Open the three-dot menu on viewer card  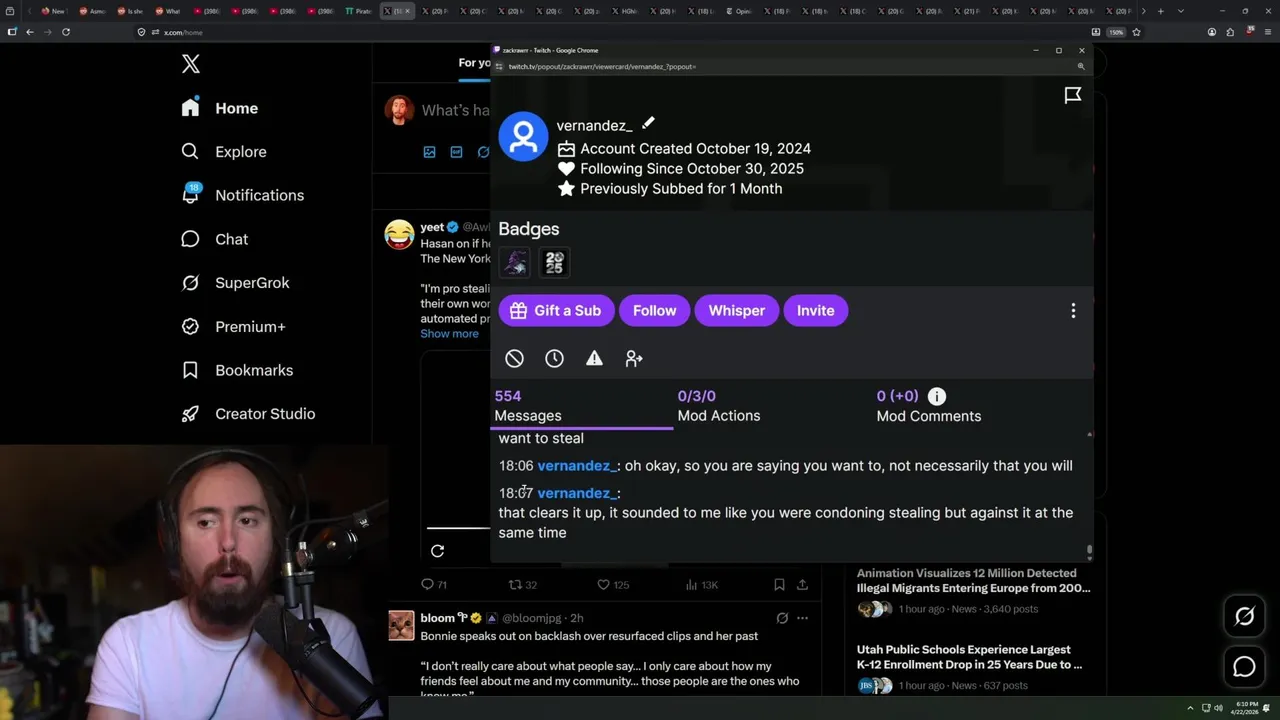tap(1073, 311)
